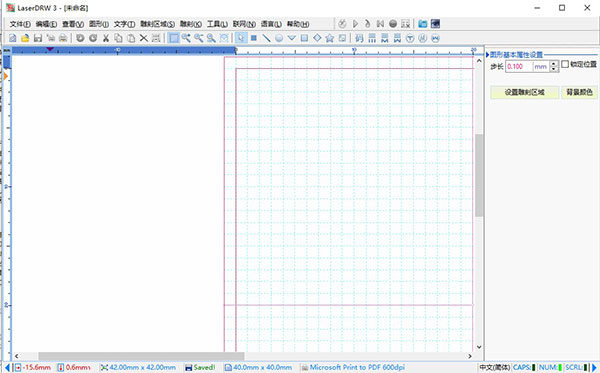600x373 pixels.
Task: Click the play triangle engraving icon
Action: pyautogui.click(x=355, y=24)
